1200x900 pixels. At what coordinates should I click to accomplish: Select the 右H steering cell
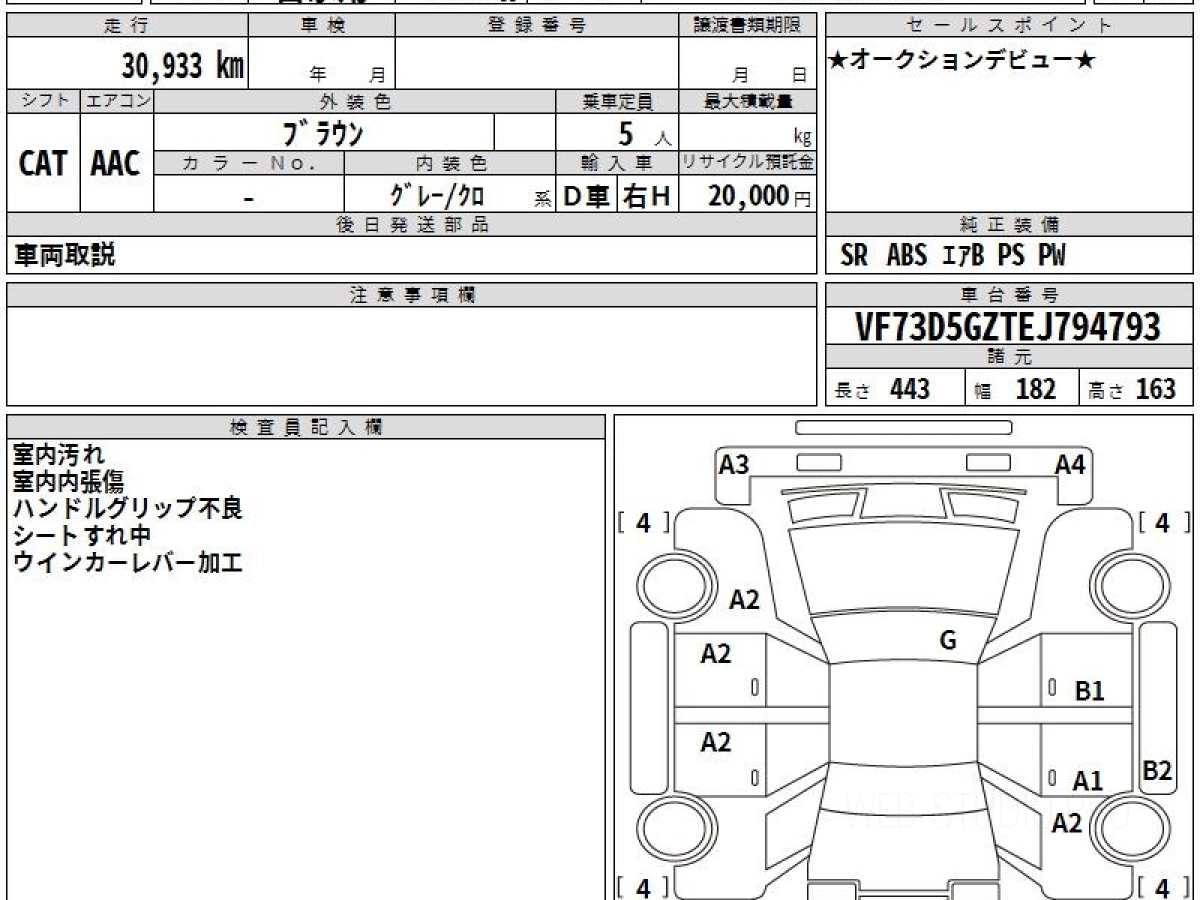[648, 197]
